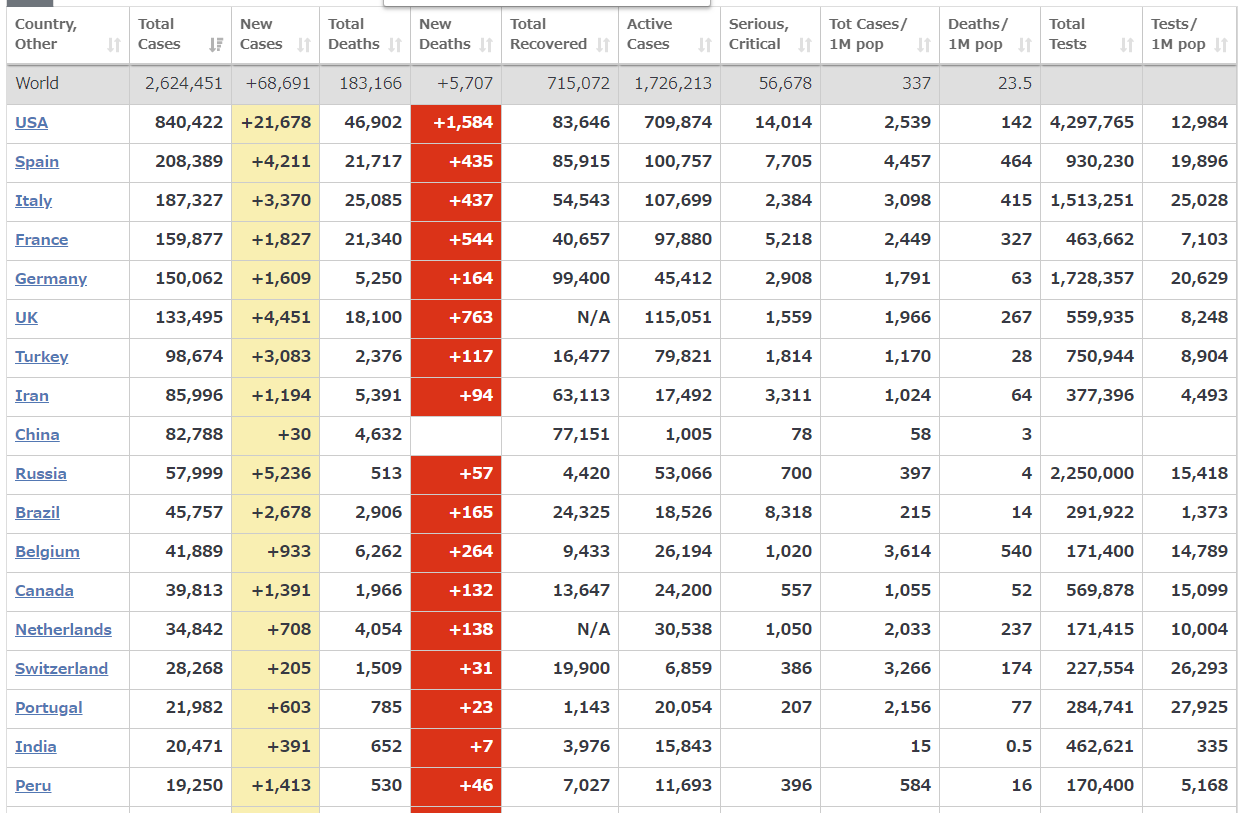This screenshot has height=813, width=1254.
Task: Open the India country link
Action: click(x=36, y=746)
